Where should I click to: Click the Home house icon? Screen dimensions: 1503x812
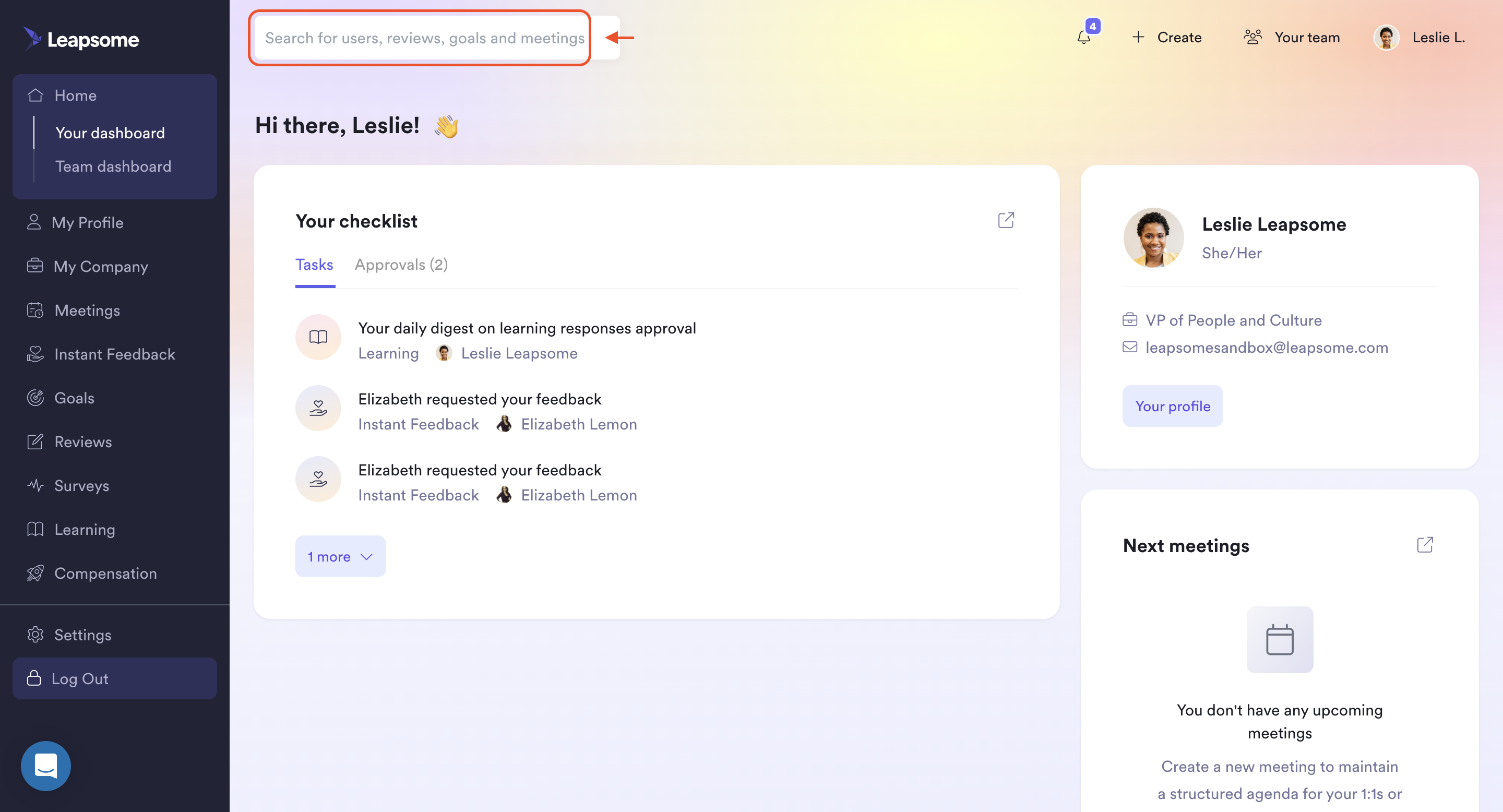tap(35, 95)
